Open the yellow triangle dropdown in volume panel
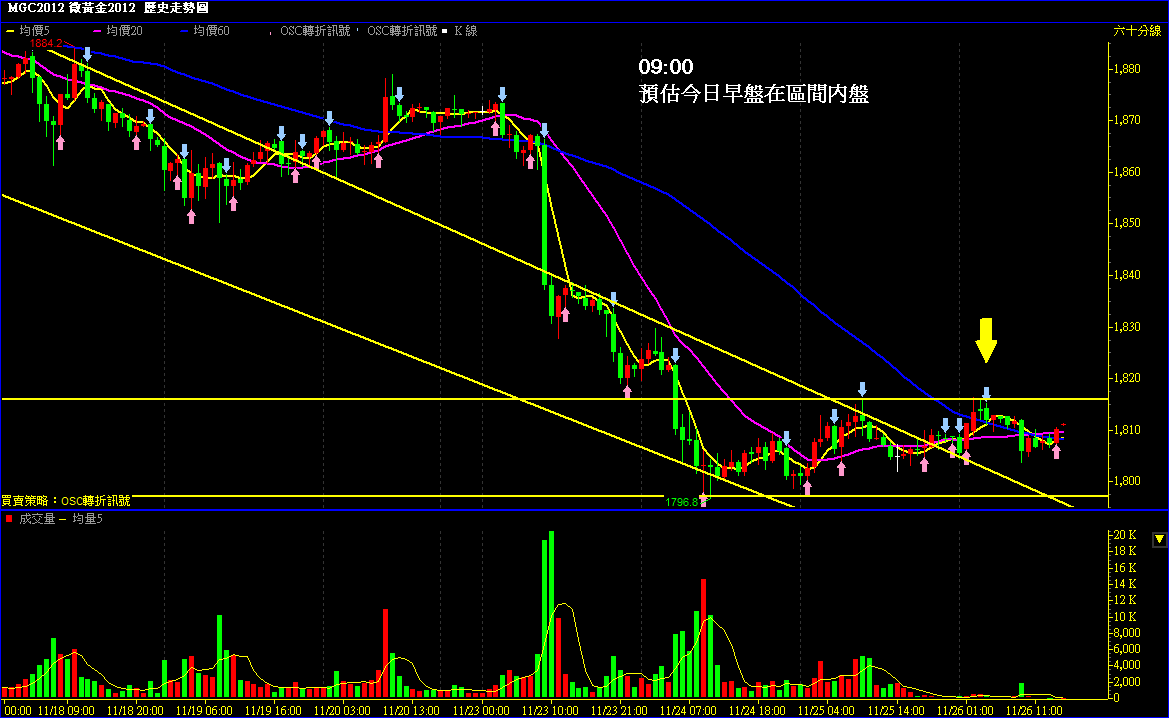This screenshot has width=1169, height=718. coord(1159,539)
